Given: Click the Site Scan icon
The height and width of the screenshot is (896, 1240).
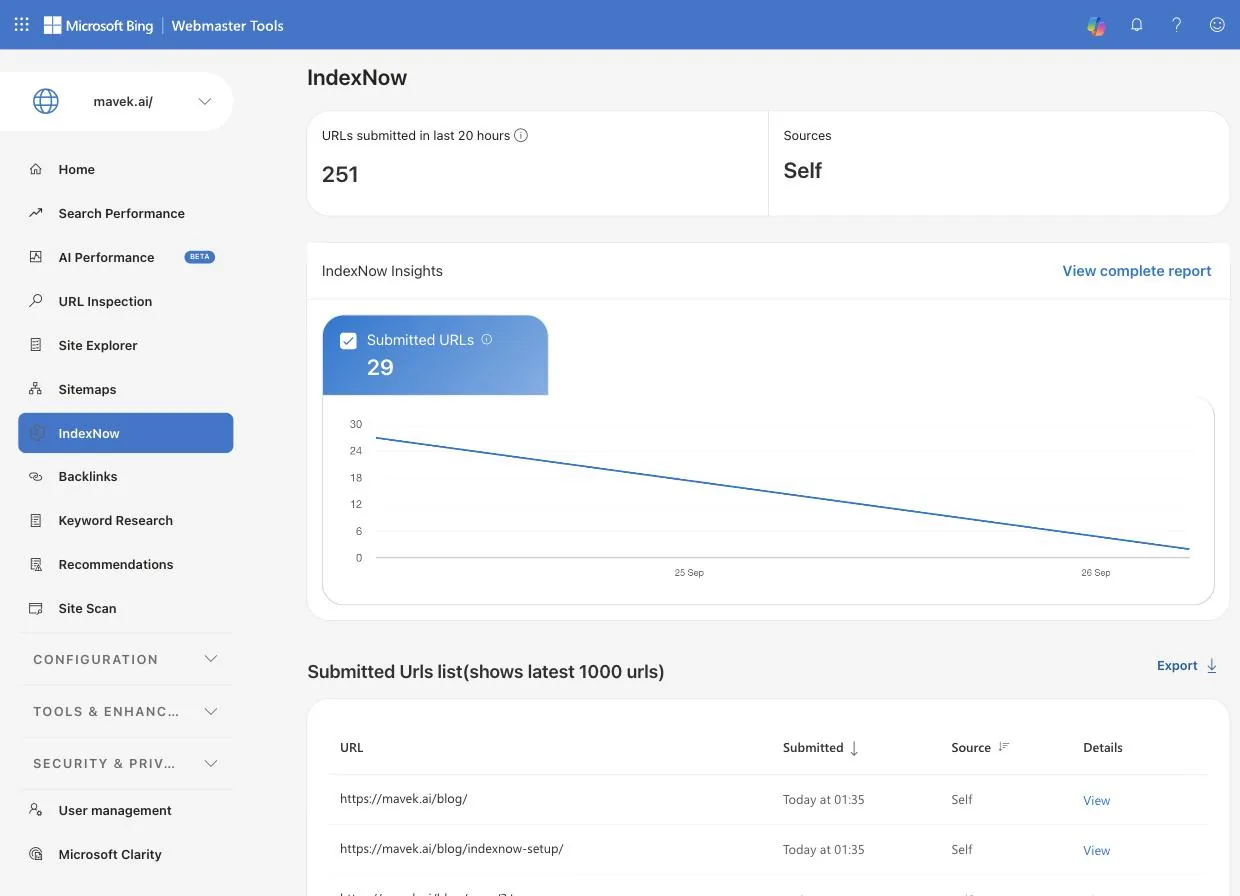Looking at the screenshot, I should 36,608.
